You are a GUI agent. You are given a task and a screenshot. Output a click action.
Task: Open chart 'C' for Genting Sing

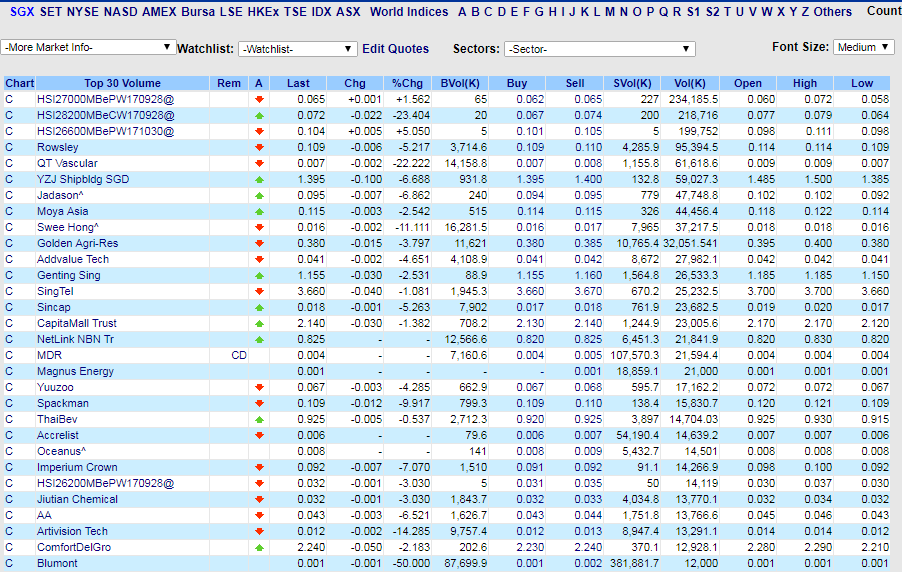9,275
